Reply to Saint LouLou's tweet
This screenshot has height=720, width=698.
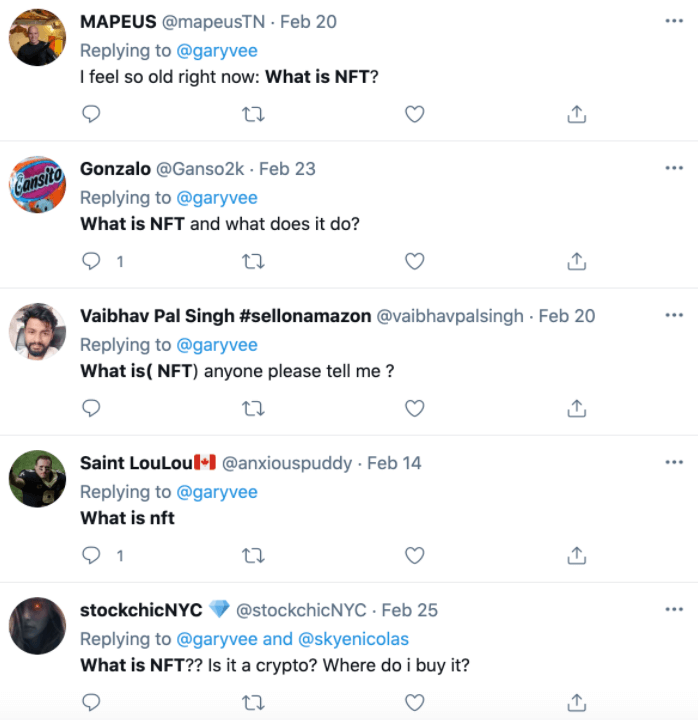coord(91,555)
